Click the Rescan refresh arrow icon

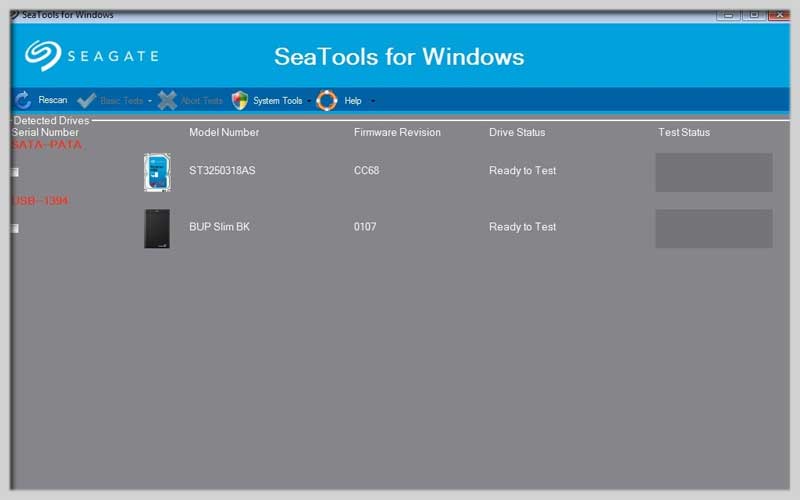pos(23,101)
